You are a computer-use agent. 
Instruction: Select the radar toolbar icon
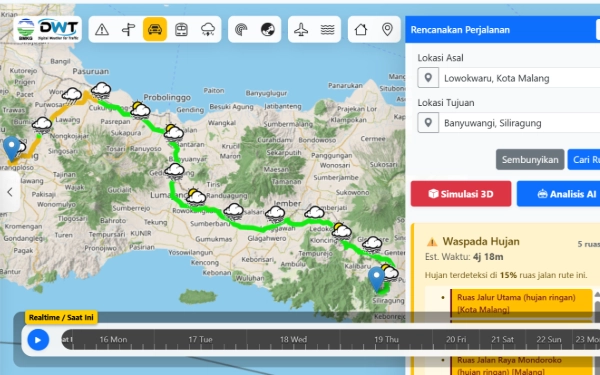tap(241, 29)
